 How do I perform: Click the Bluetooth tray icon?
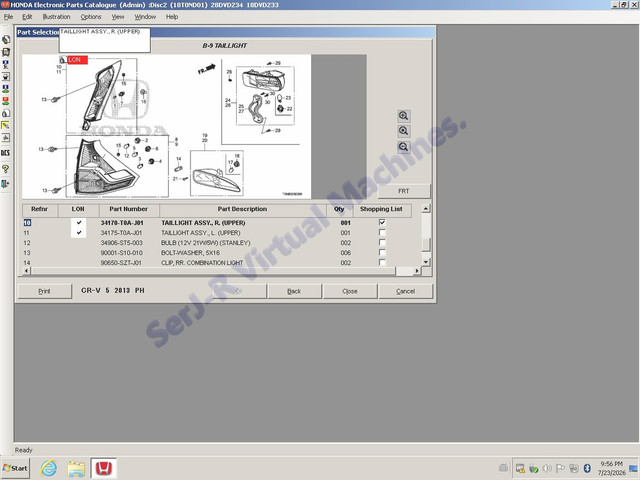(587, 468)
